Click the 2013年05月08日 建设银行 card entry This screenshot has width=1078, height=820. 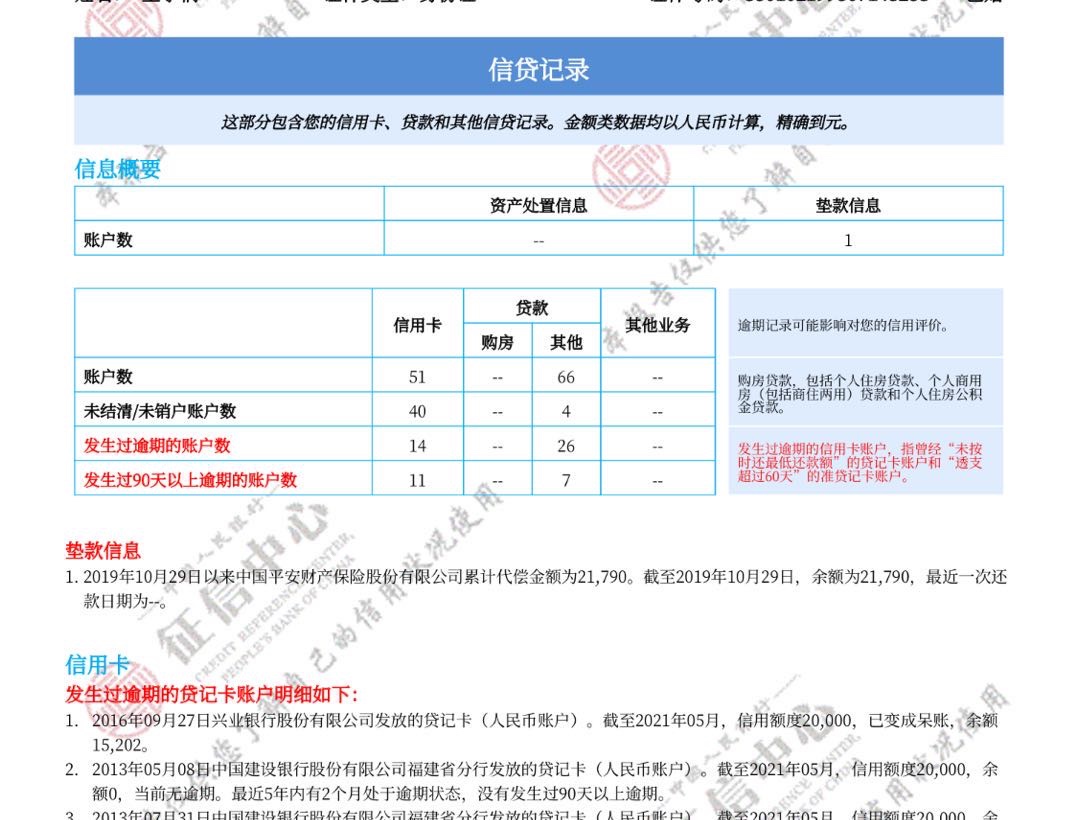[x=532, y=782]
